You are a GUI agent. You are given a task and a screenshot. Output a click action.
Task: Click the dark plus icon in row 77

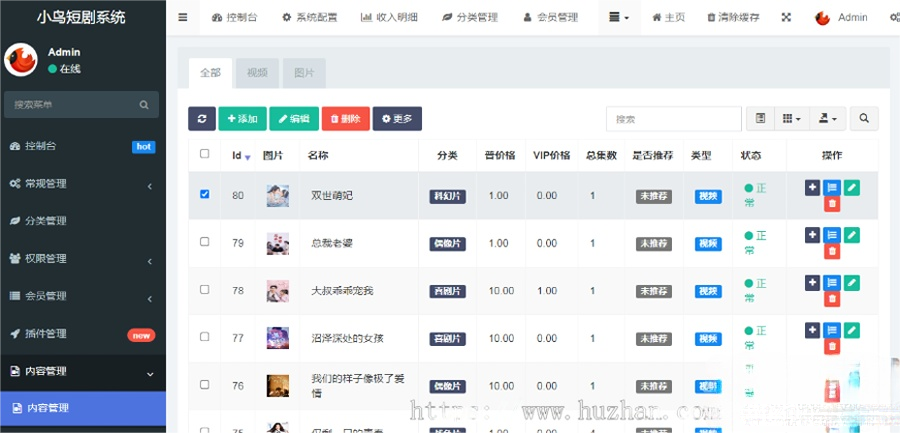pyautogui.click(x=812, y=330)
